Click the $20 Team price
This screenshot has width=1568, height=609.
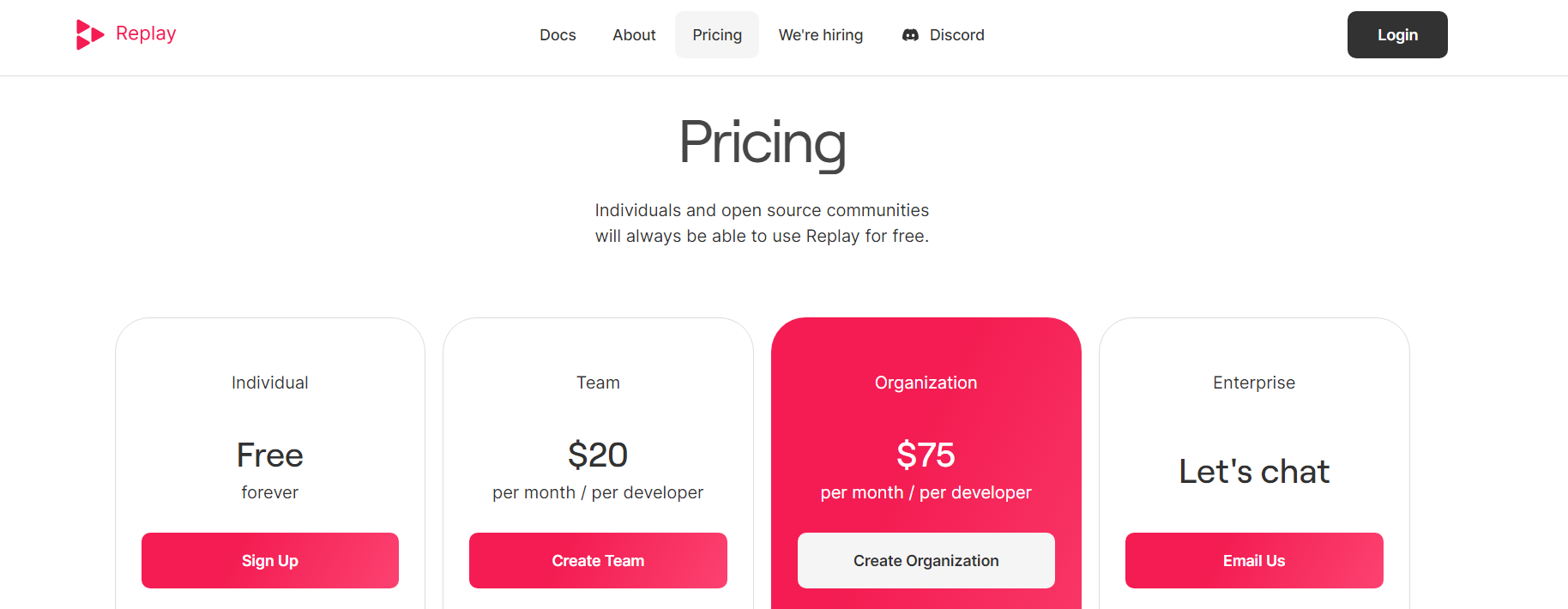598,455
